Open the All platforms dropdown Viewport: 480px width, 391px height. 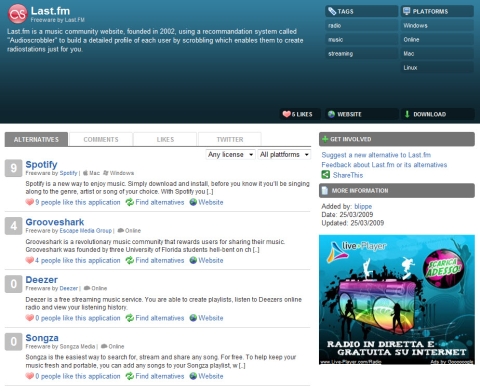click(284, 154)
